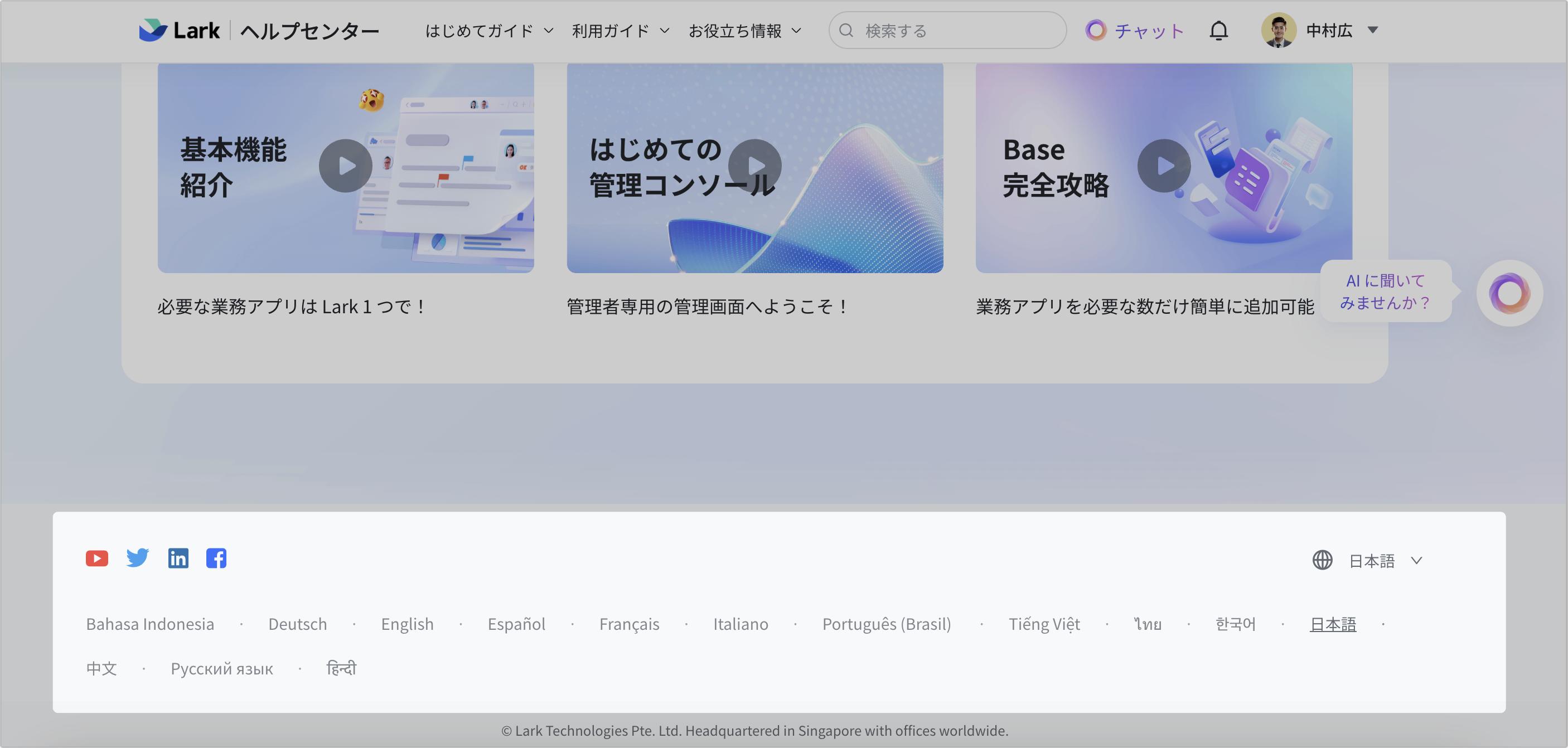Open the AI assistant floating bubble
This screenshot has width=1568, height=748.
(x=1509, y=293)
